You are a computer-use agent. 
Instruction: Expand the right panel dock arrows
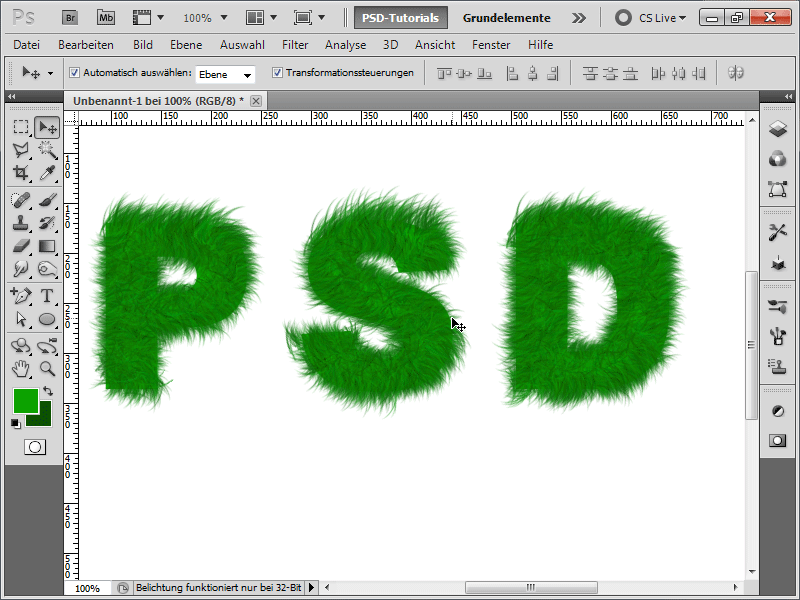point(788,96)
